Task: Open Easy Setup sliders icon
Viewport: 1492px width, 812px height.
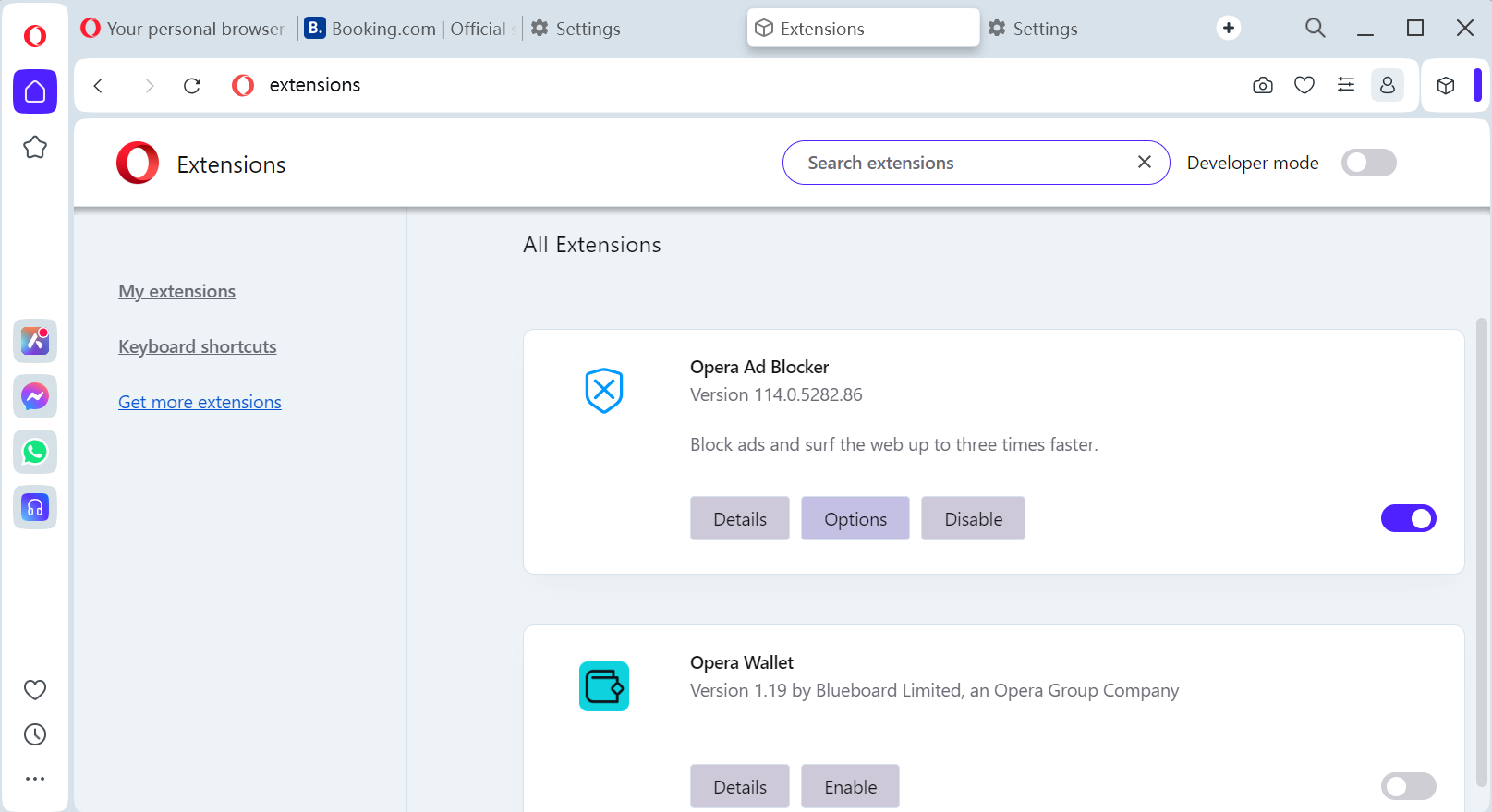Action: 1346,85
